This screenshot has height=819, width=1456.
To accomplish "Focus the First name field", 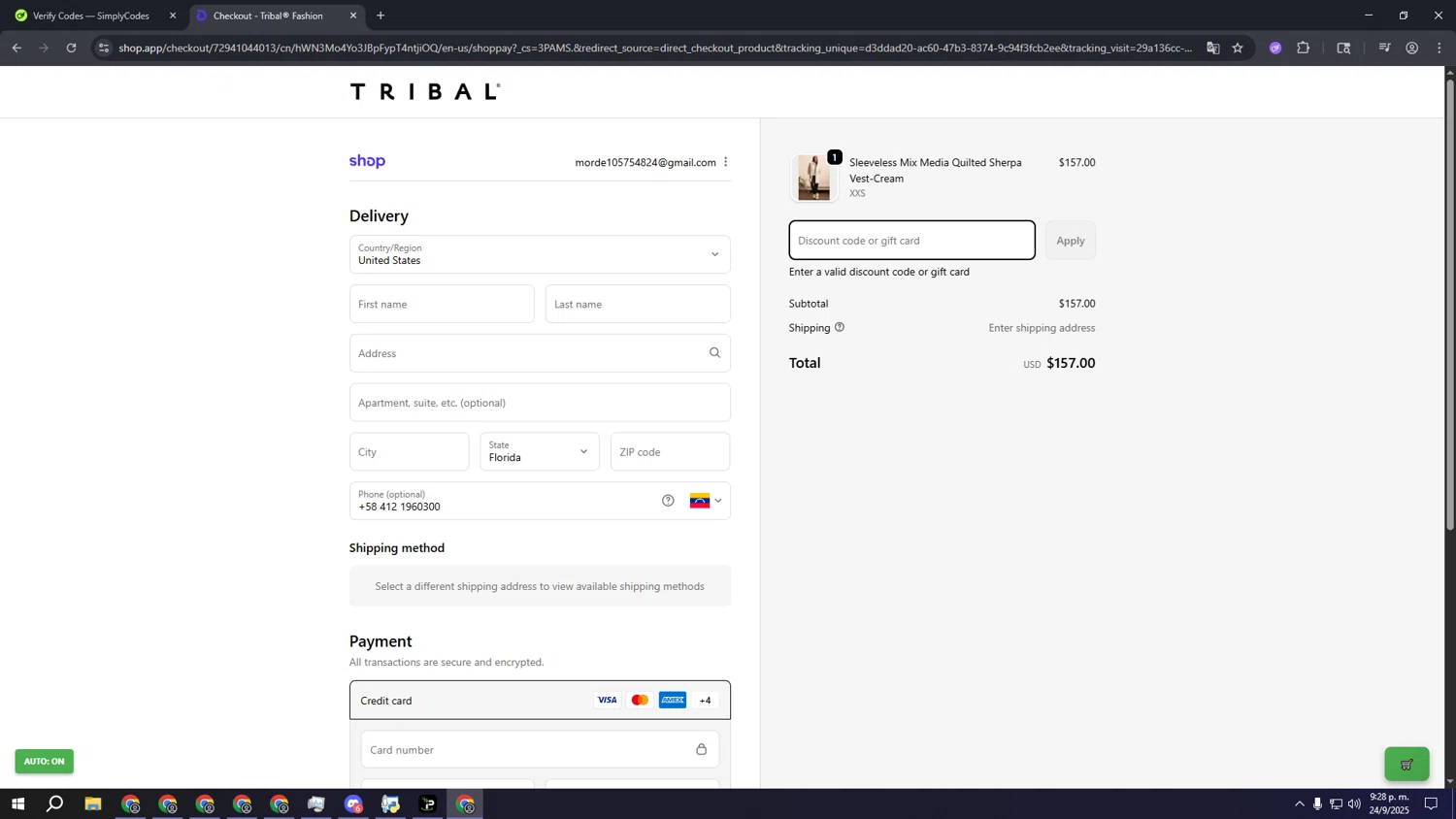I will pos(442,304).
